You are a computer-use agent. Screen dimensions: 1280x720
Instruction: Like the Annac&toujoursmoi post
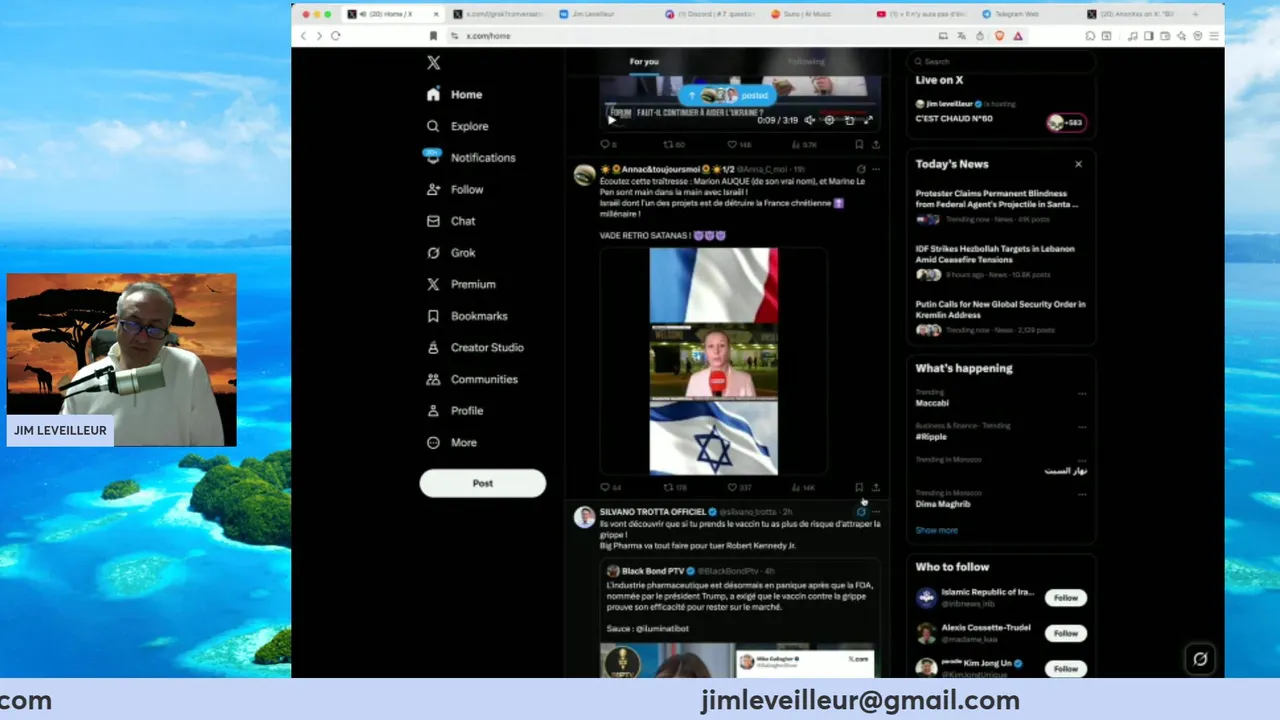[x=738, y=488]
